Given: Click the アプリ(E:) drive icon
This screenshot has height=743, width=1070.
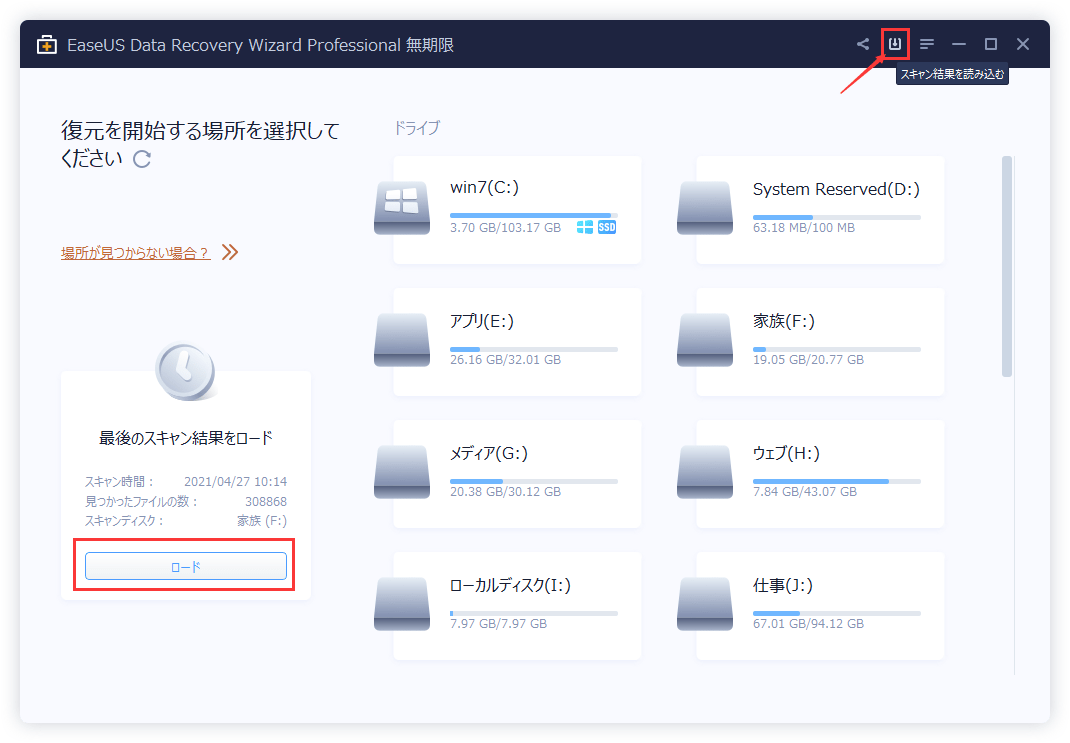Looking at the screenshot, I should point(402,340).
